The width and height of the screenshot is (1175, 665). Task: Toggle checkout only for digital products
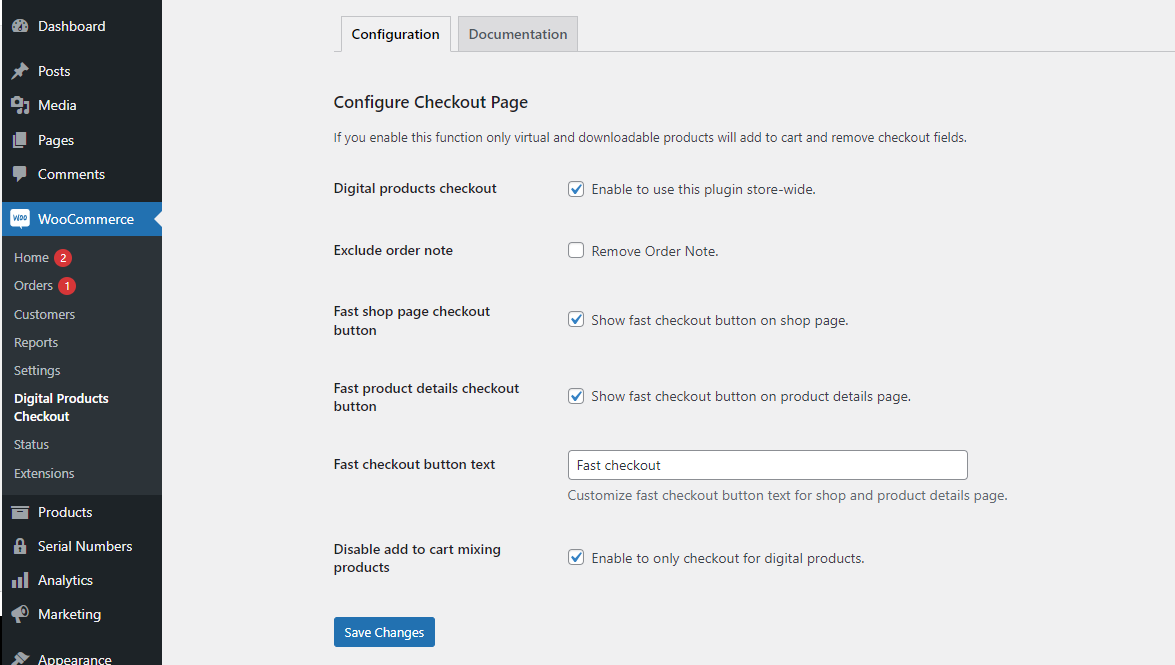point(576,556)
